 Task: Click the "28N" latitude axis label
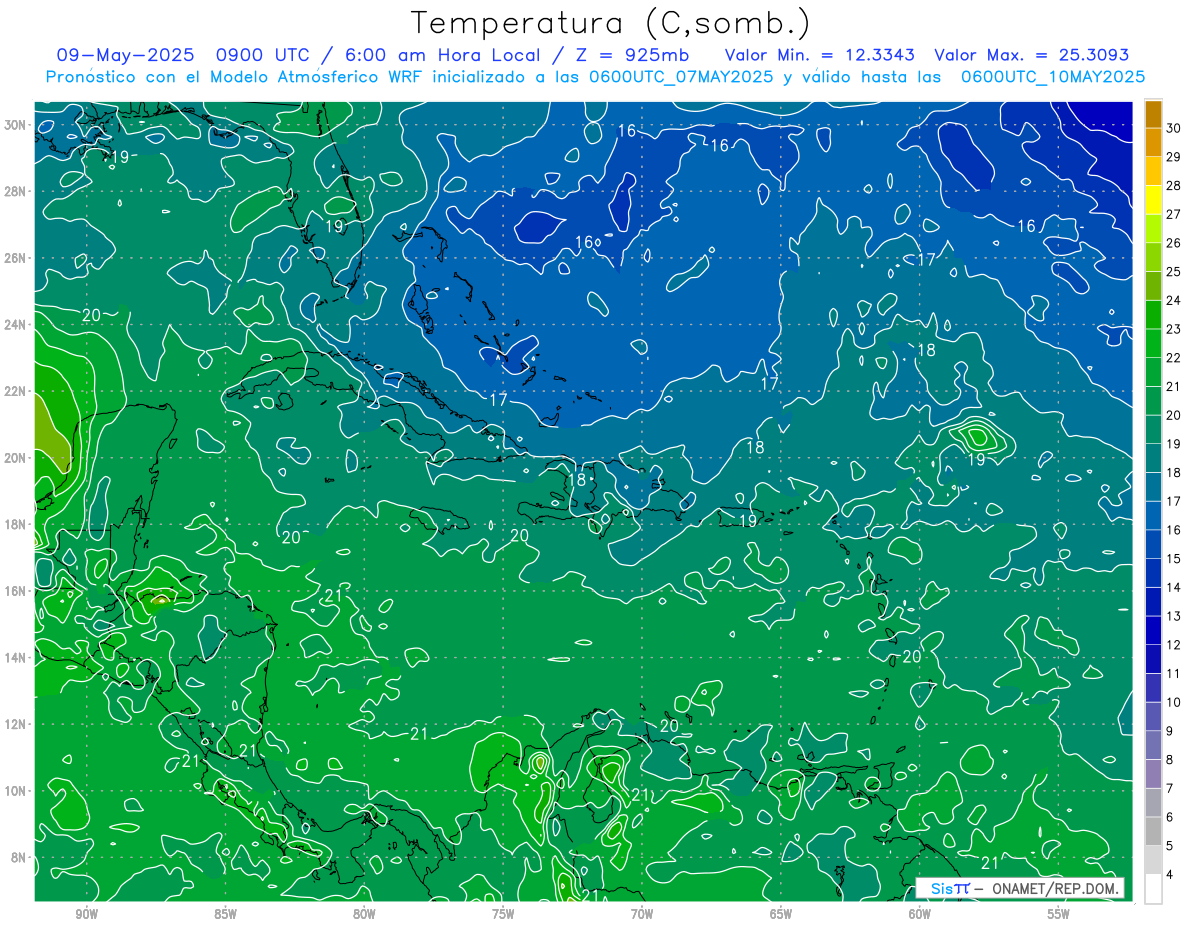click(x=17, y=191)
